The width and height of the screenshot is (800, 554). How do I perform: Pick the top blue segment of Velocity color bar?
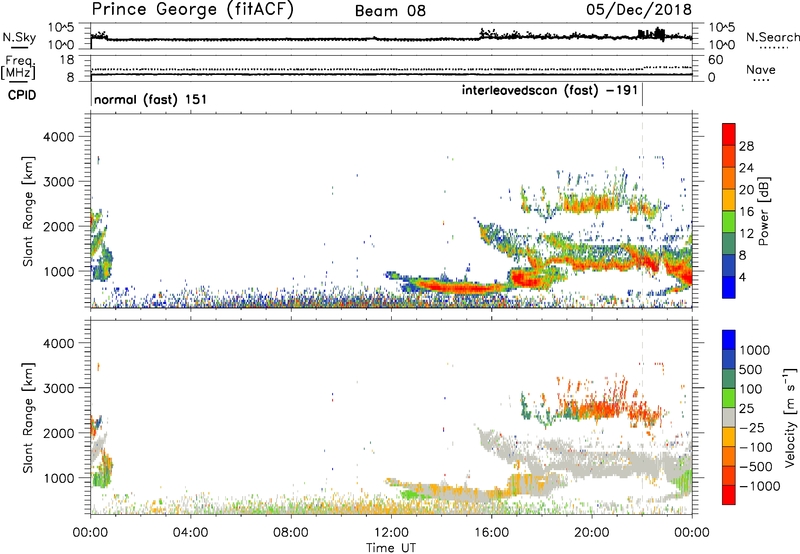[x=729, y=340]
